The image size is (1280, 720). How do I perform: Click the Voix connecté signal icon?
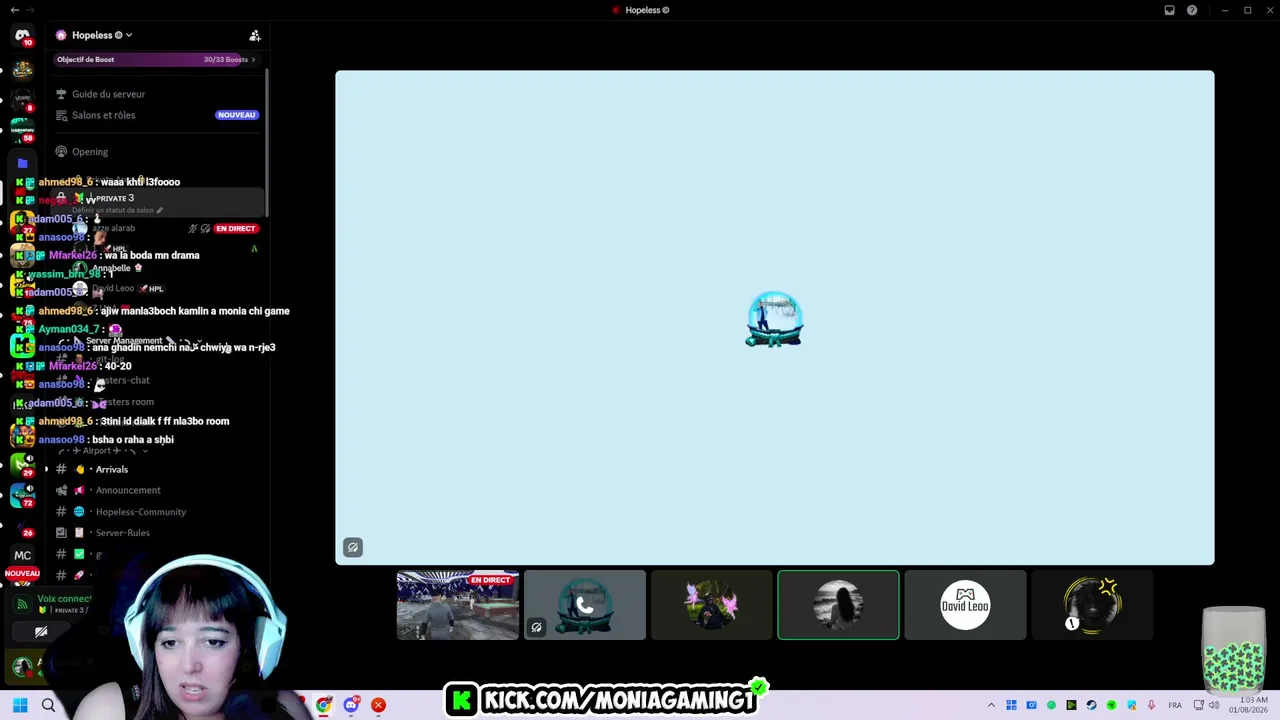click(22, 604)
